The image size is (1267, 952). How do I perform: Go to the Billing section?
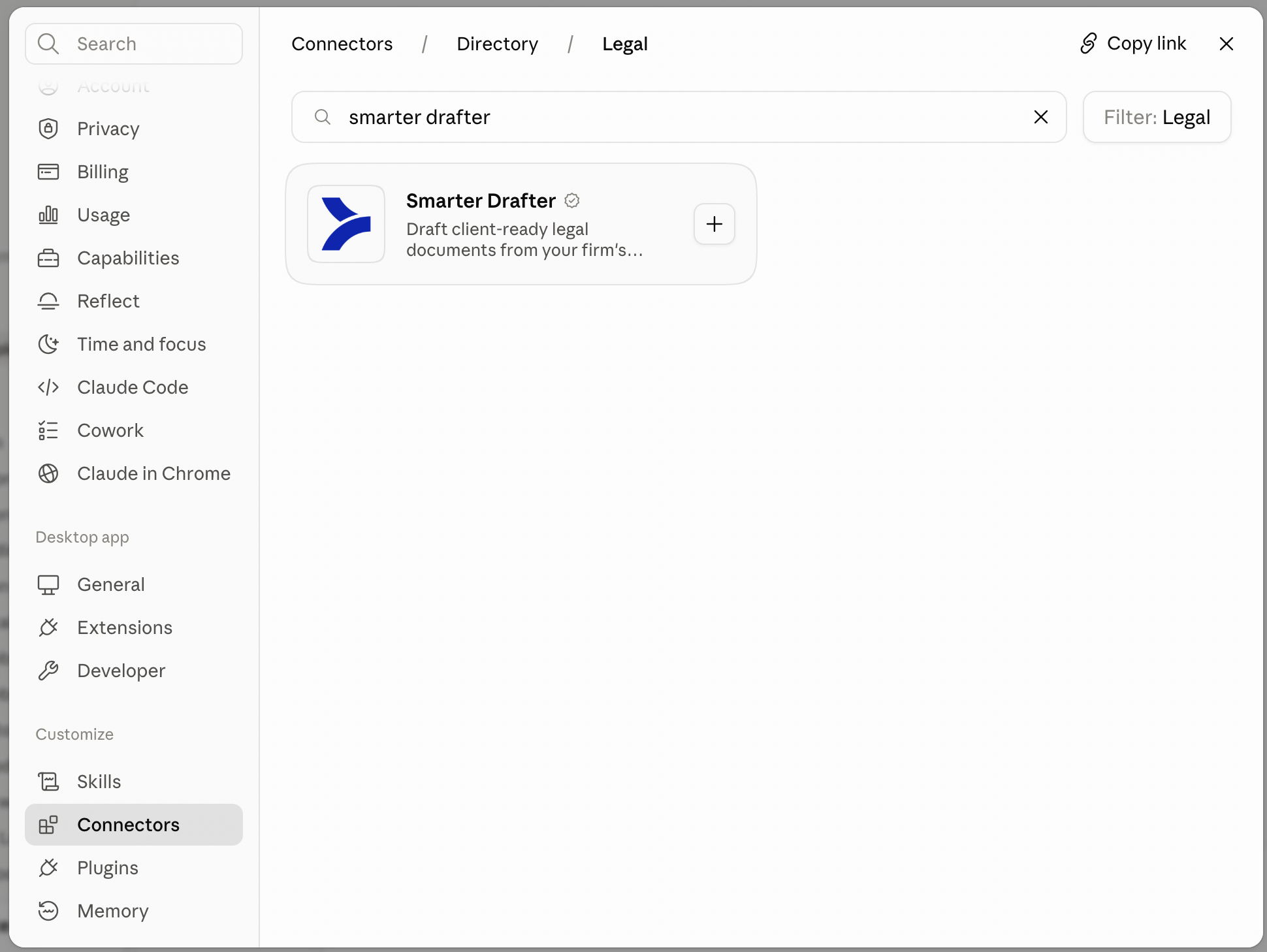pyautogui.click(x=134, y=172)
